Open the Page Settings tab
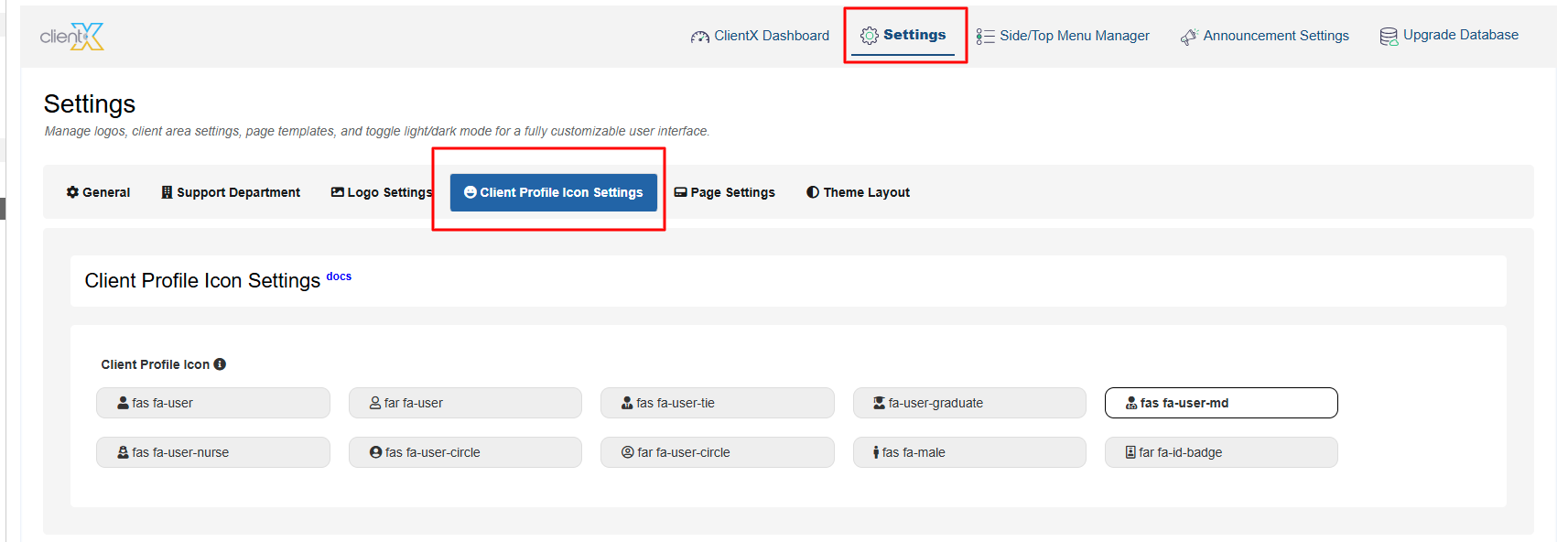 pos(724,192)
